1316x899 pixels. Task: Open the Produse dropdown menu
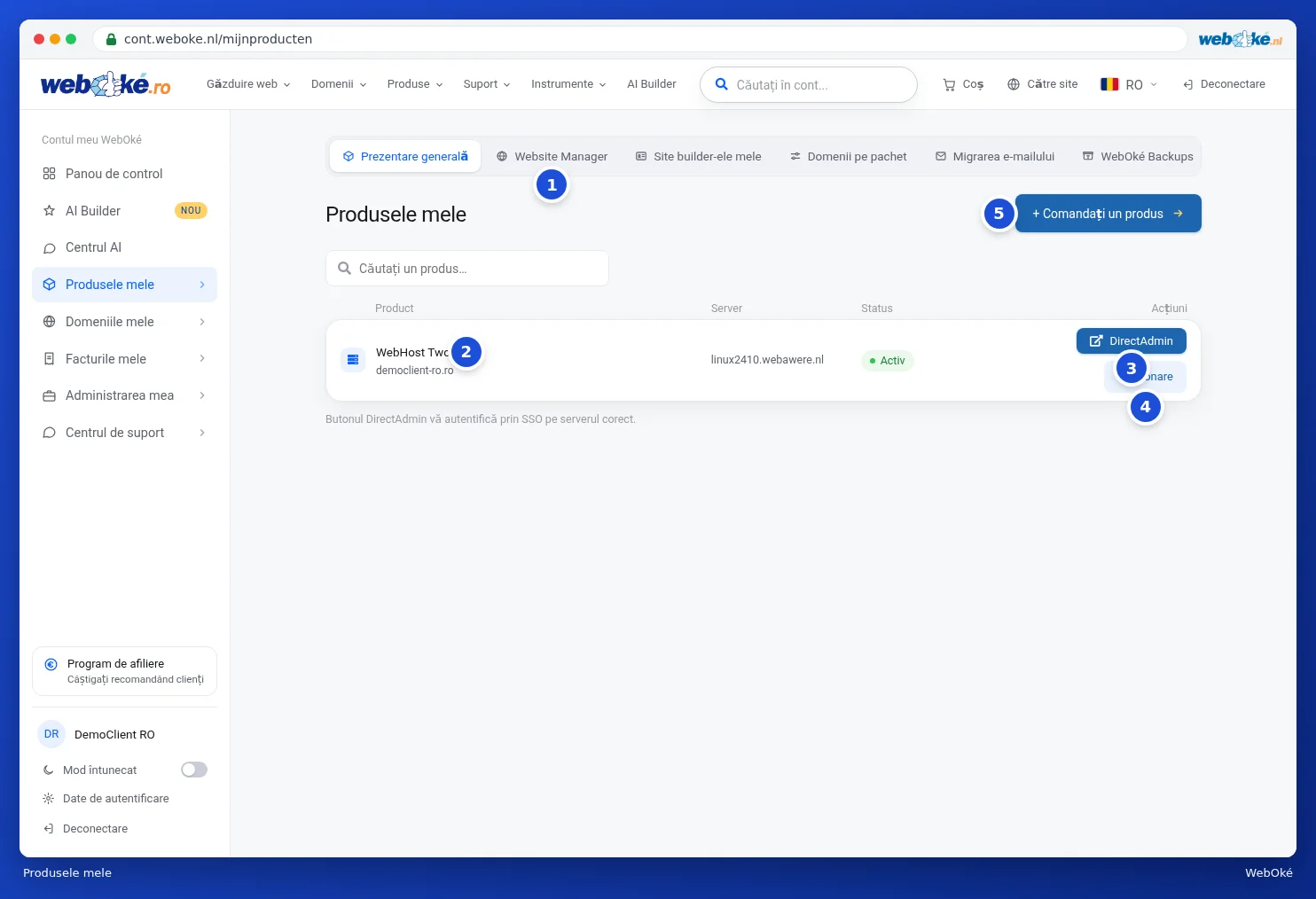[415, 84]
